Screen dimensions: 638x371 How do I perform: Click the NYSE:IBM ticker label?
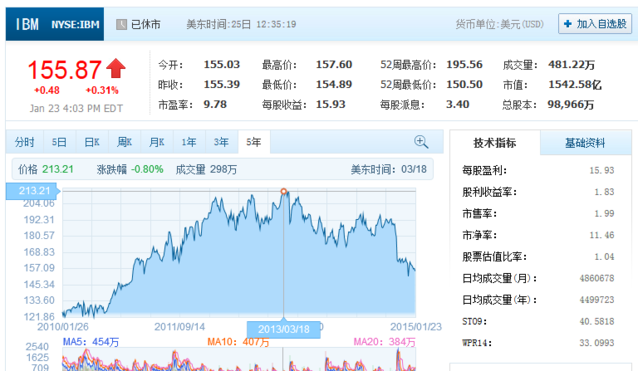tap(75, 24)
